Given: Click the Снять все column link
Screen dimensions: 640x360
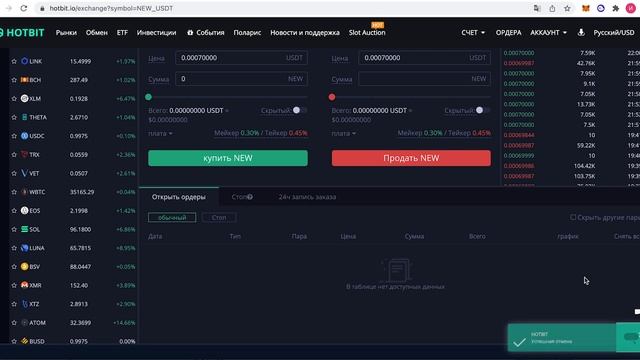Looking at the screenshot, I should pos(627,236).
